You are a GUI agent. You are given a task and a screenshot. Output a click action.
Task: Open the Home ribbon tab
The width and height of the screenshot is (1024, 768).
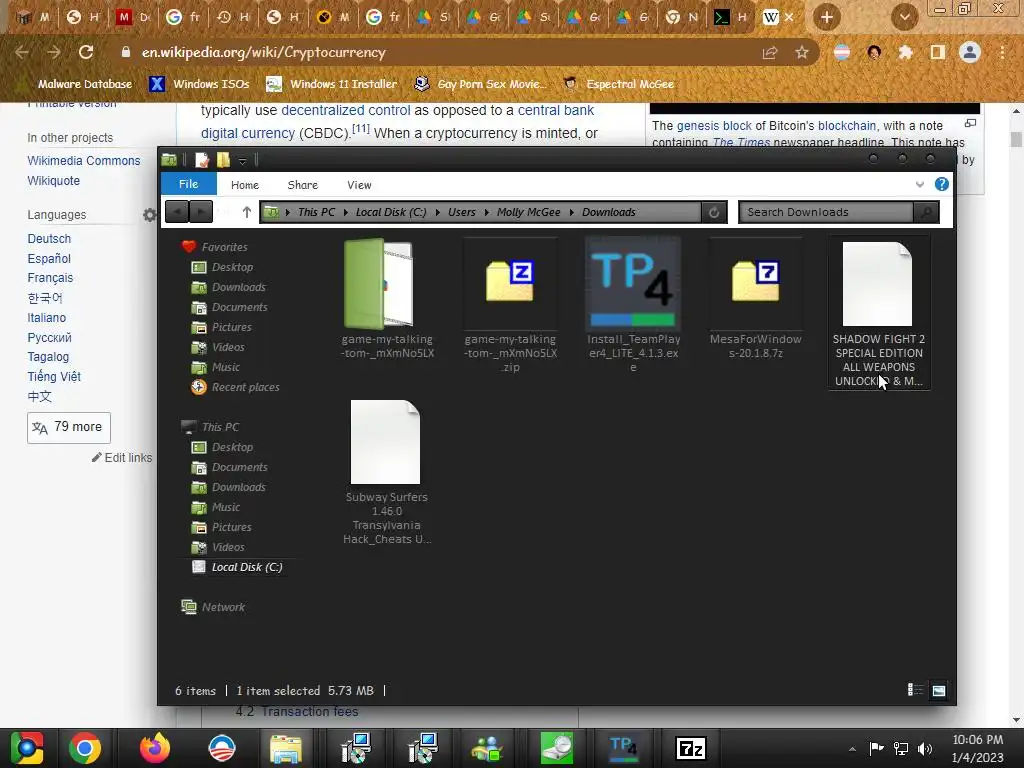pos(245,185)
